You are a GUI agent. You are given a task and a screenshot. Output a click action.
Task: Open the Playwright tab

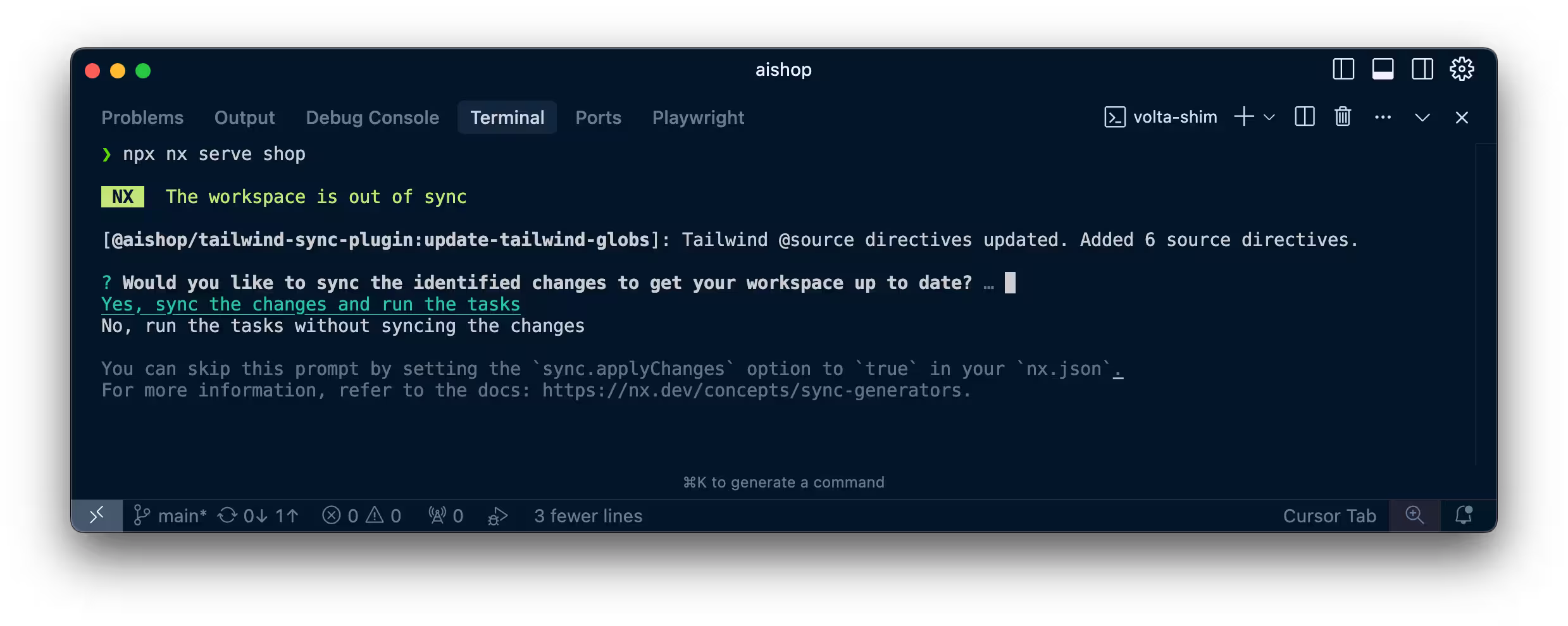pos(698,117)
